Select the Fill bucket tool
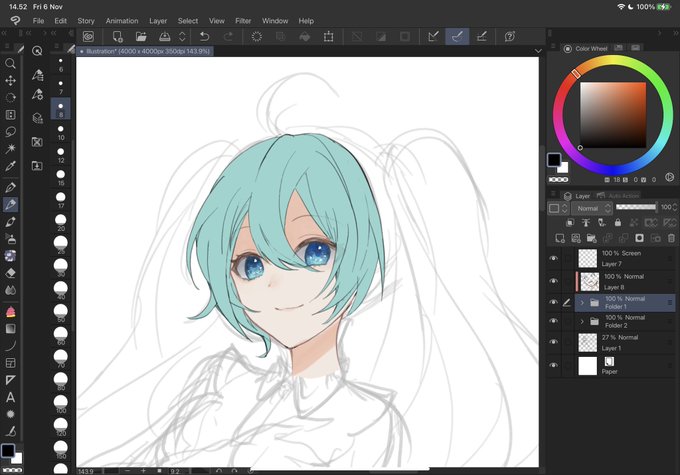Screen dimensions: 680x475 (x=10, y=311)
